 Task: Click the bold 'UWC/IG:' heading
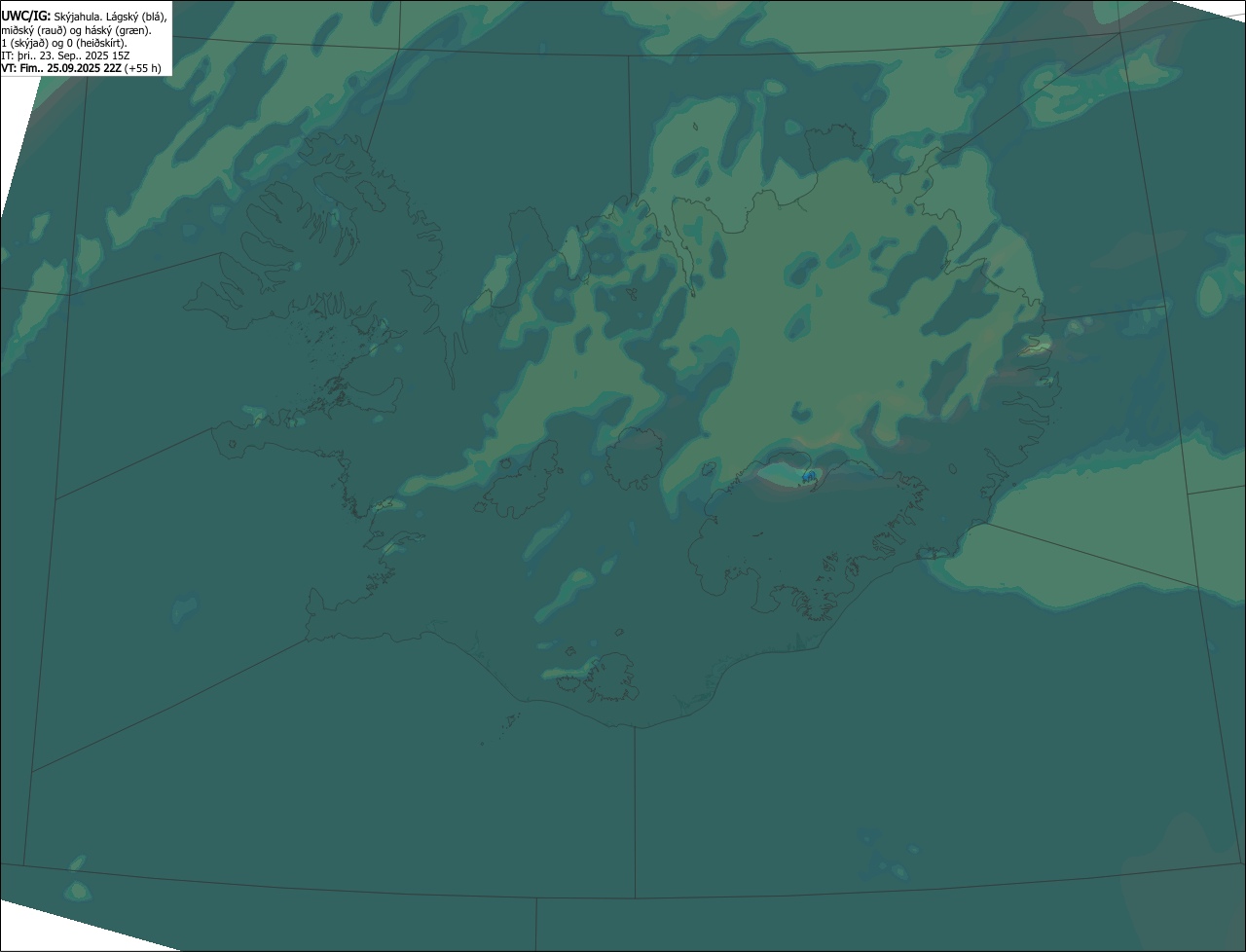tap(26, 16)
